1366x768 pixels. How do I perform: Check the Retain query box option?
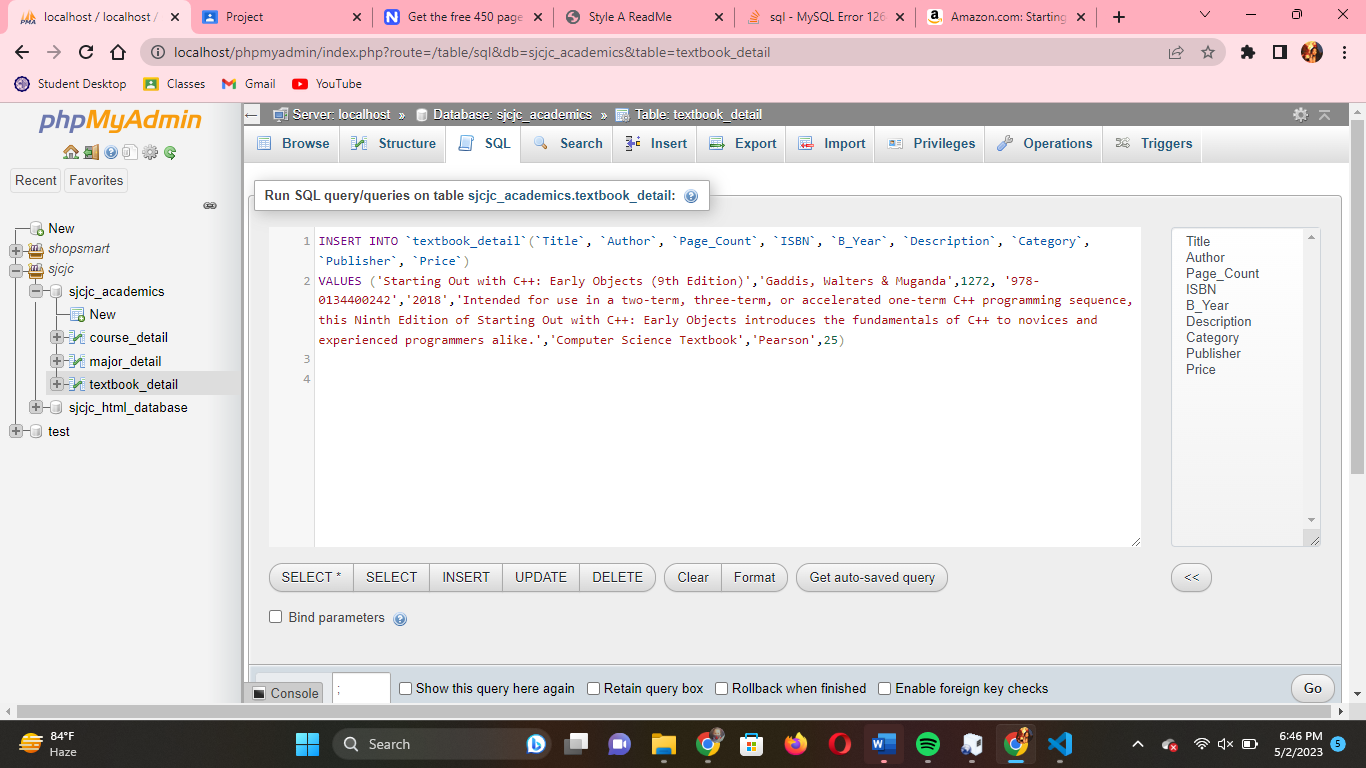pyautogui.click(x=593, y=688)
